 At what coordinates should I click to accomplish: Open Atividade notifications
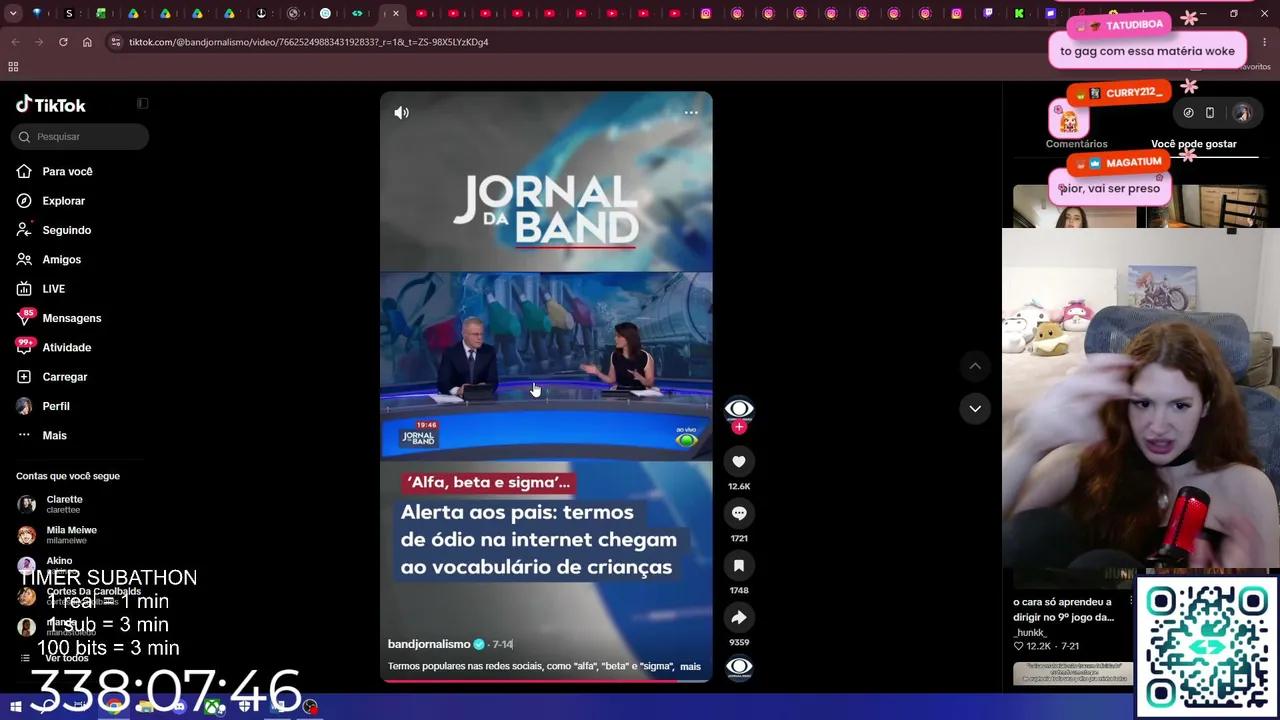click(x=66, y=347)
